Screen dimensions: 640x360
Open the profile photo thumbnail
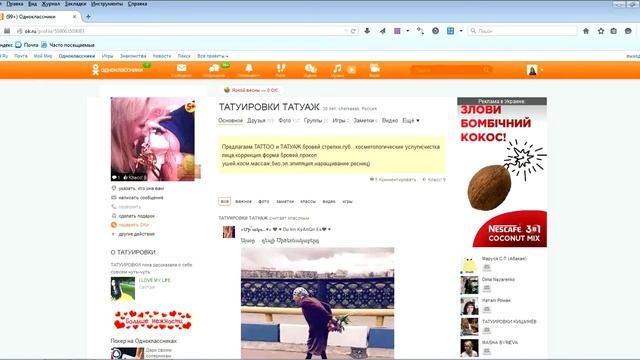[x=153, y=139]
